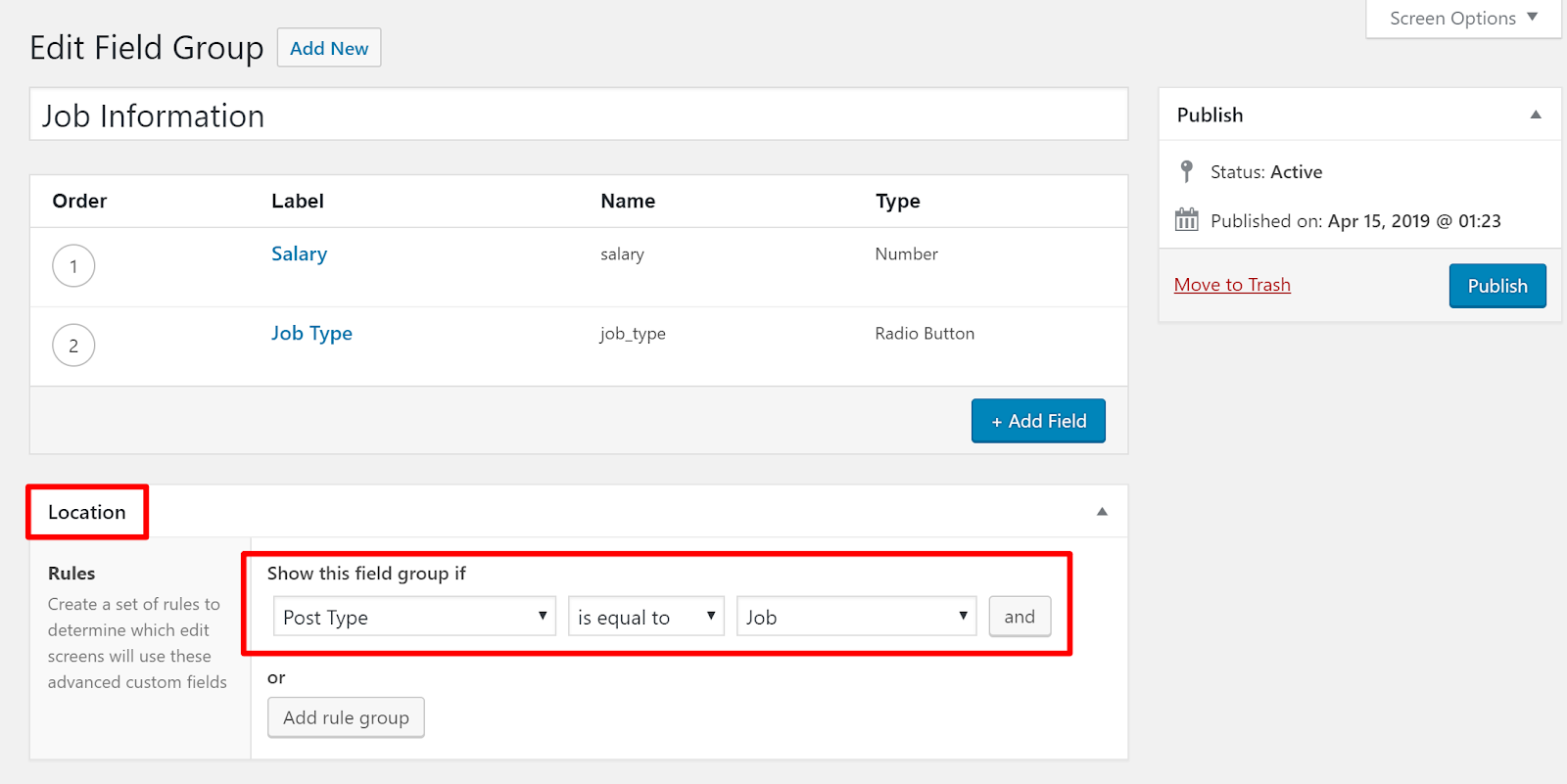Click the published date calendar icon

tap(1186, 219)
